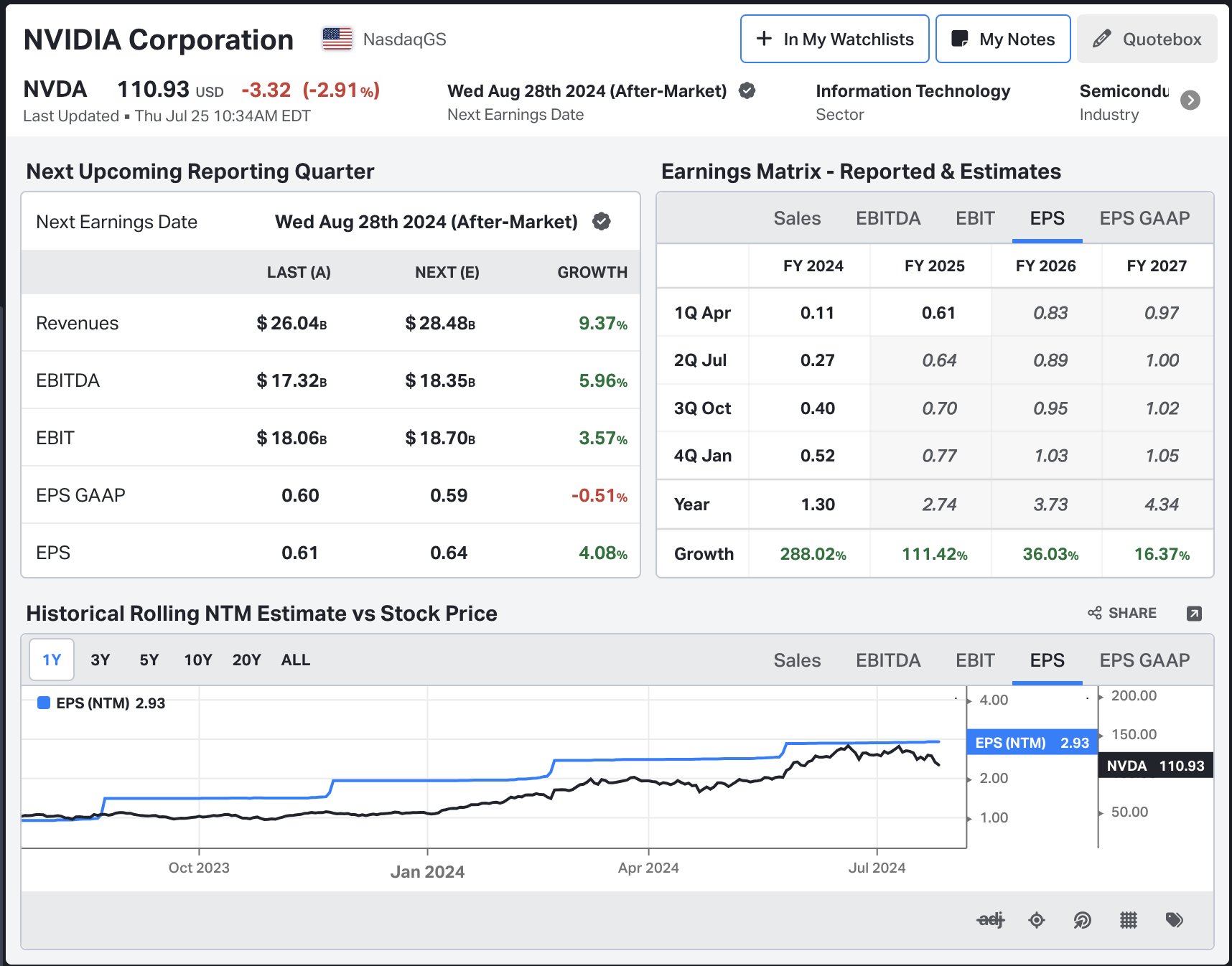Screen dimensions: 1232x966
Task: Click the 2Q Jul FY 2025 value 0.64
Action: (939, 360)
